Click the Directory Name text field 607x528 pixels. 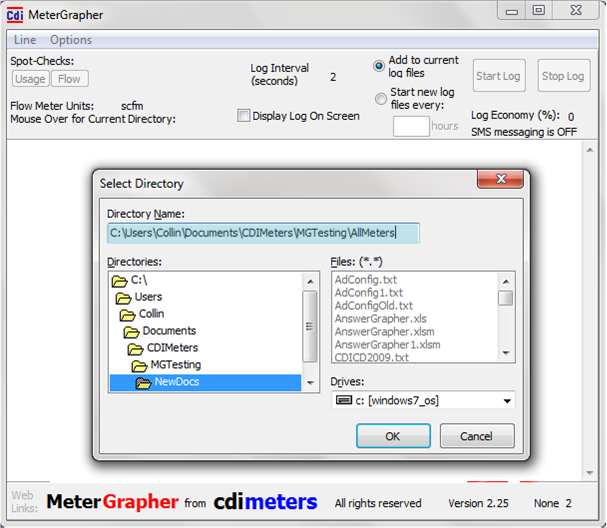(x=263, y=233)
